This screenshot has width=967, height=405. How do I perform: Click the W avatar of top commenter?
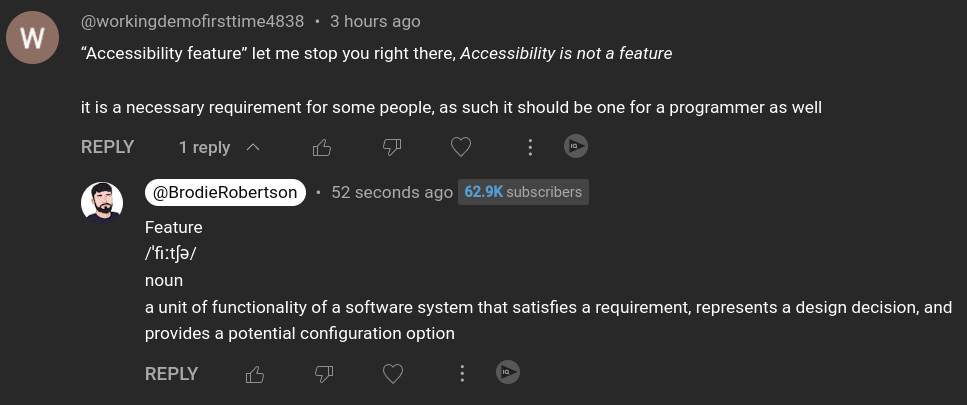point(32,38)
